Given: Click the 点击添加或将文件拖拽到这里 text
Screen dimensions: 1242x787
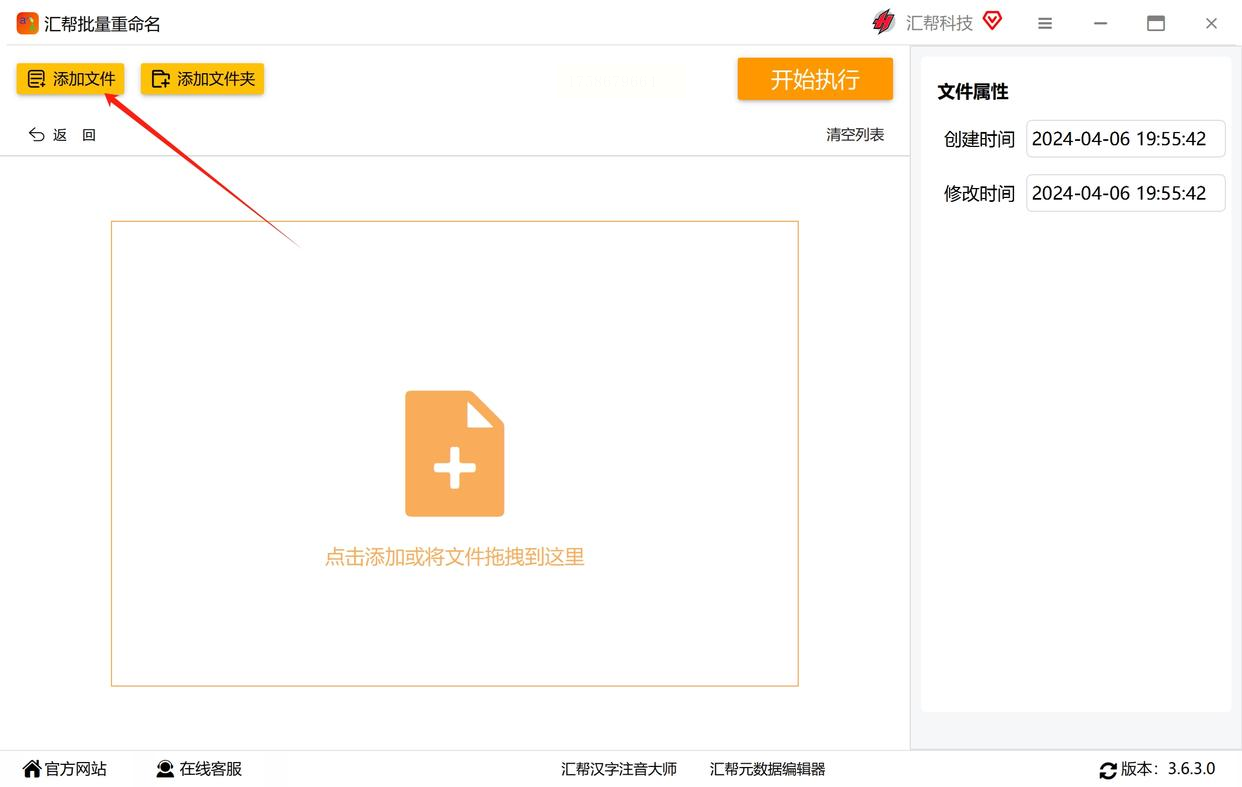Looking at the screenshot, I should 454,557.
